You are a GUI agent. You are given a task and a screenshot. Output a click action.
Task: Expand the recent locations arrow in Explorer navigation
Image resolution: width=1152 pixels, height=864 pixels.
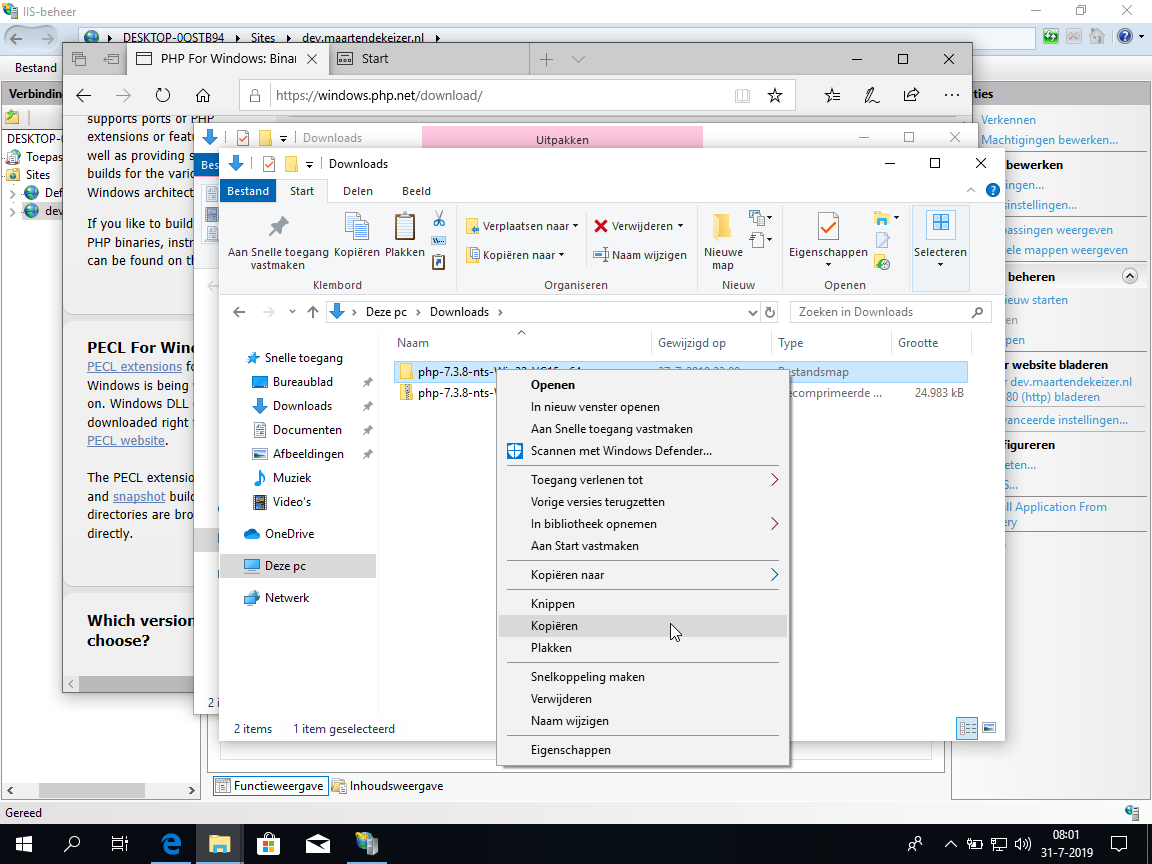[292, 312]
